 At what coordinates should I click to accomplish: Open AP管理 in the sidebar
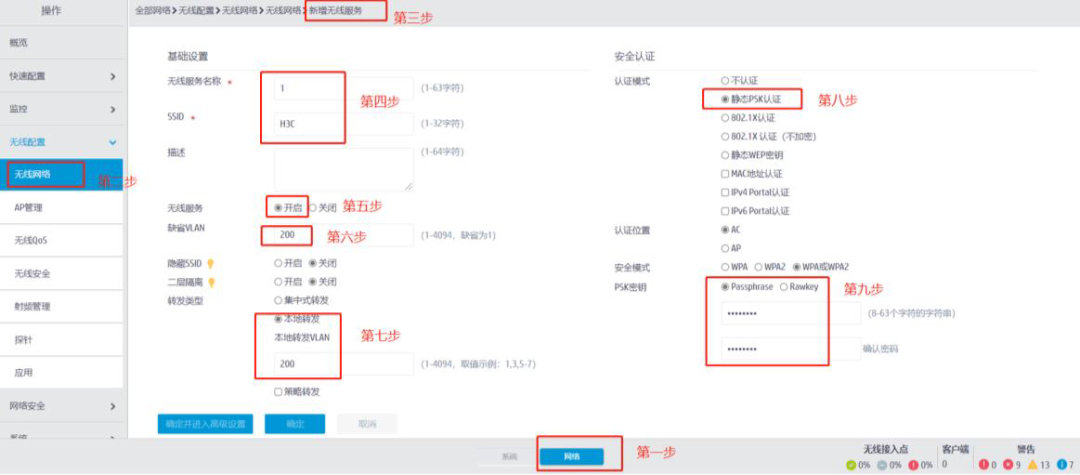61,207
